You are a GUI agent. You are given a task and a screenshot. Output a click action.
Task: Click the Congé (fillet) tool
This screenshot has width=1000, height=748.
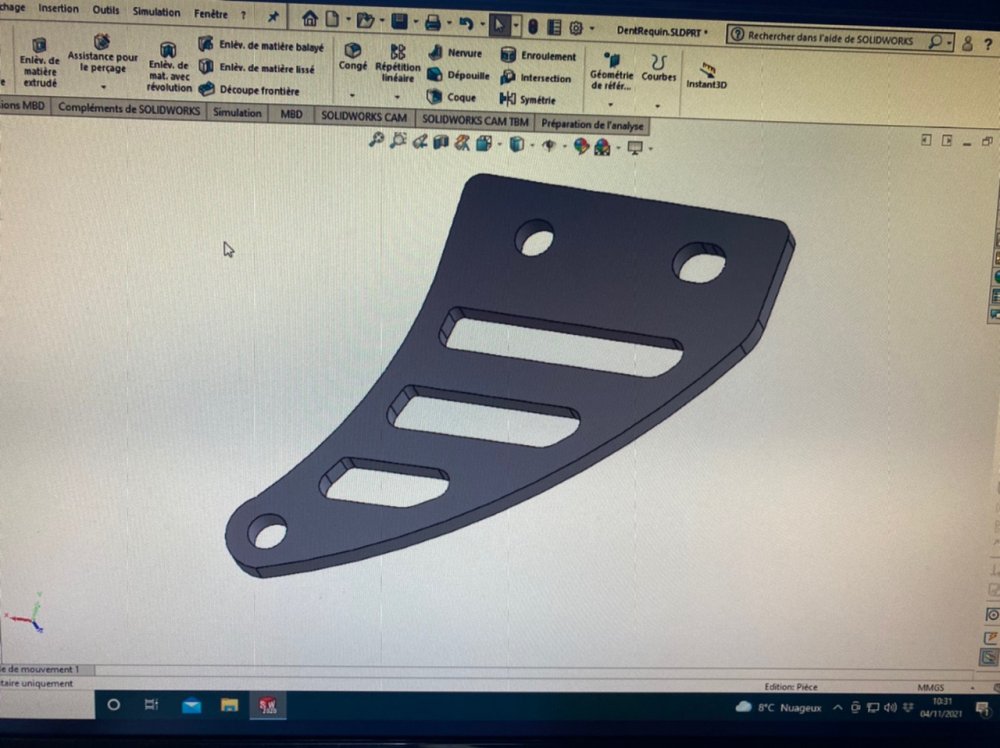(x=352, y=56)
